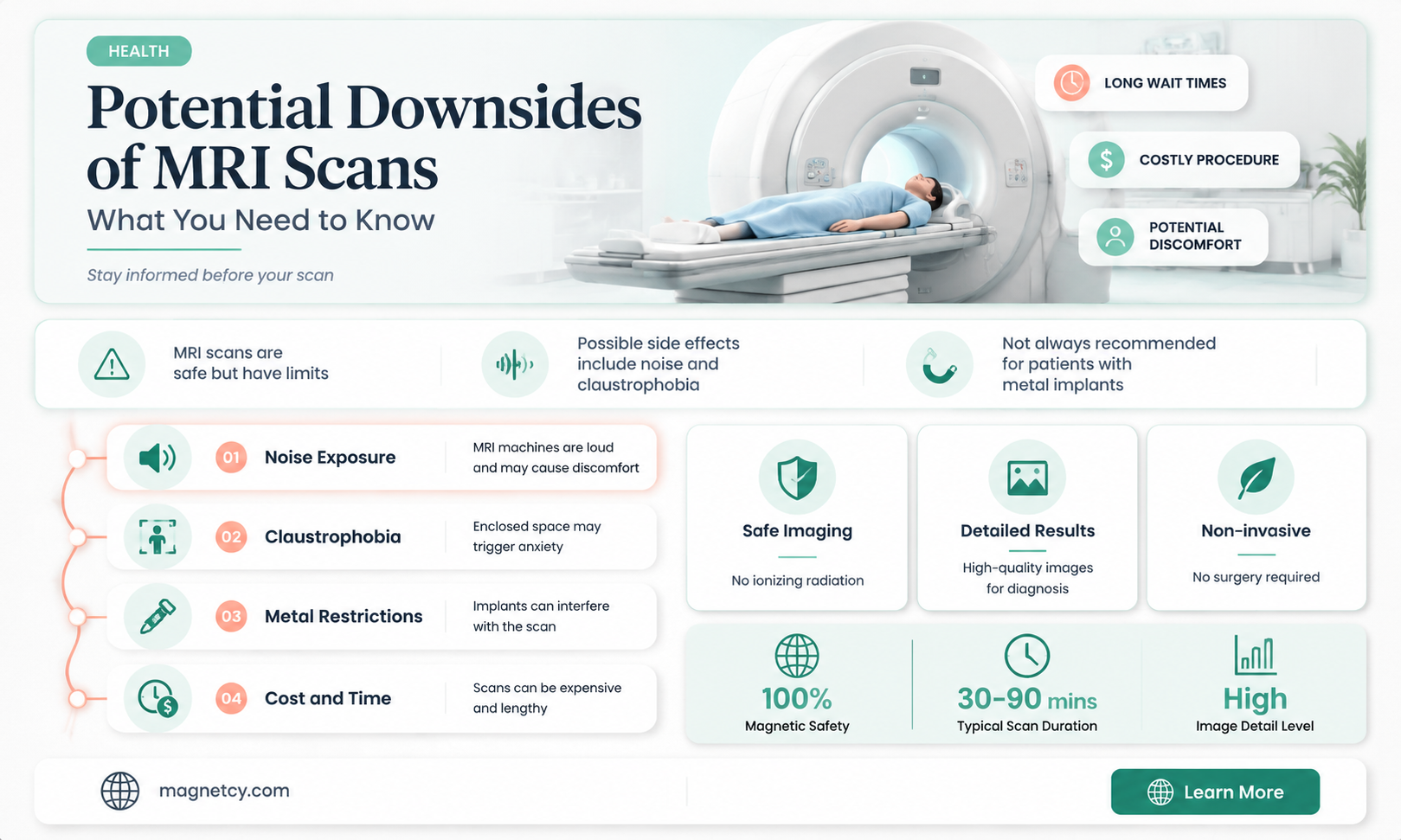Click the 'Potential Downsides of MRI Scans' title

pyautogui.click(x=363, y=137)
